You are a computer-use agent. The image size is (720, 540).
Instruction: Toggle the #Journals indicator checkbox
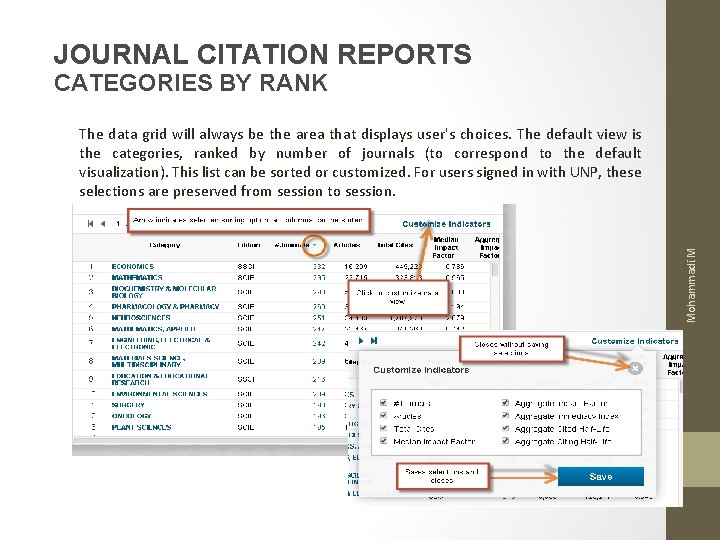coord(383,403)
